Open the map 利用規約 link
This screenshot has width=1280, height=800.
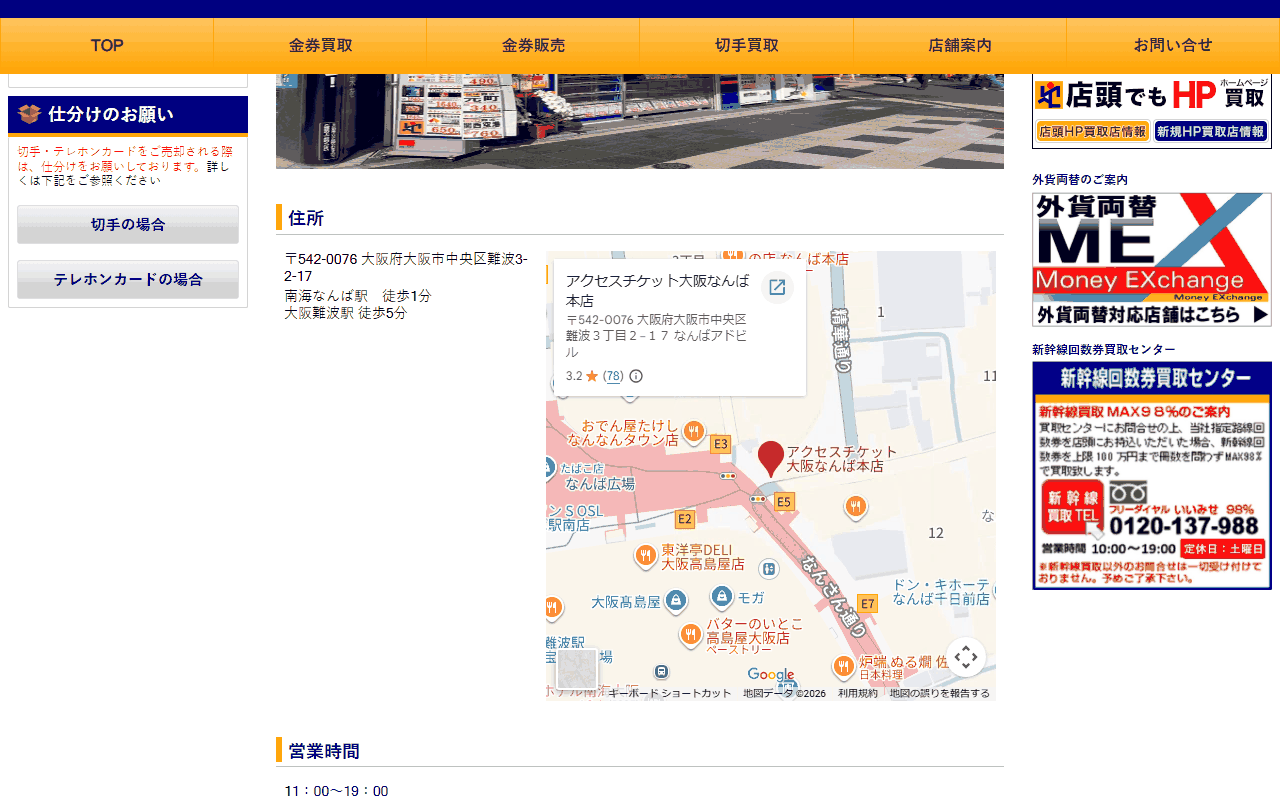click(857, 693)
